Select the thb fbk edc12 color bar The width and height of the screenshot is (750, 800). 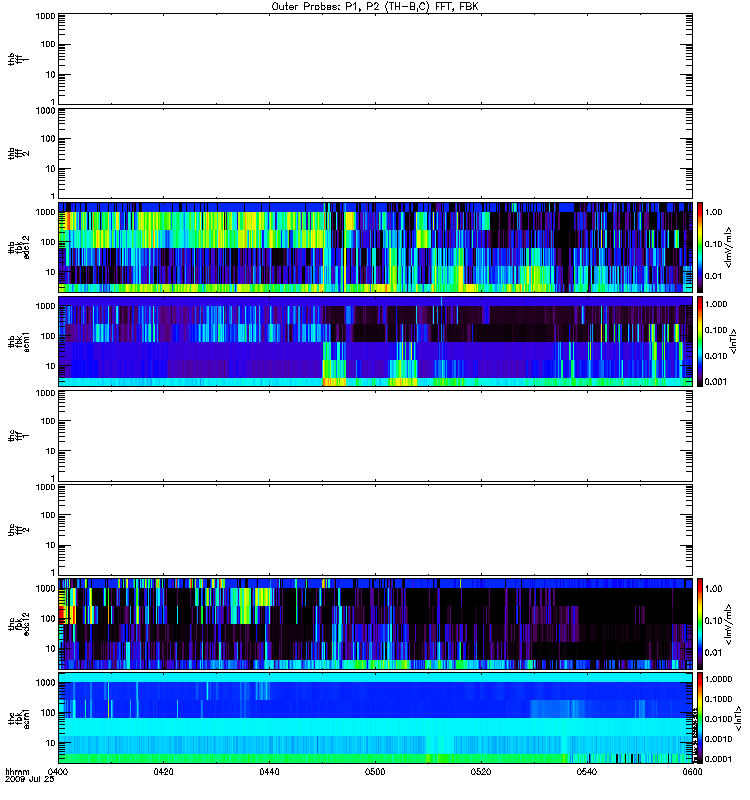700,247
